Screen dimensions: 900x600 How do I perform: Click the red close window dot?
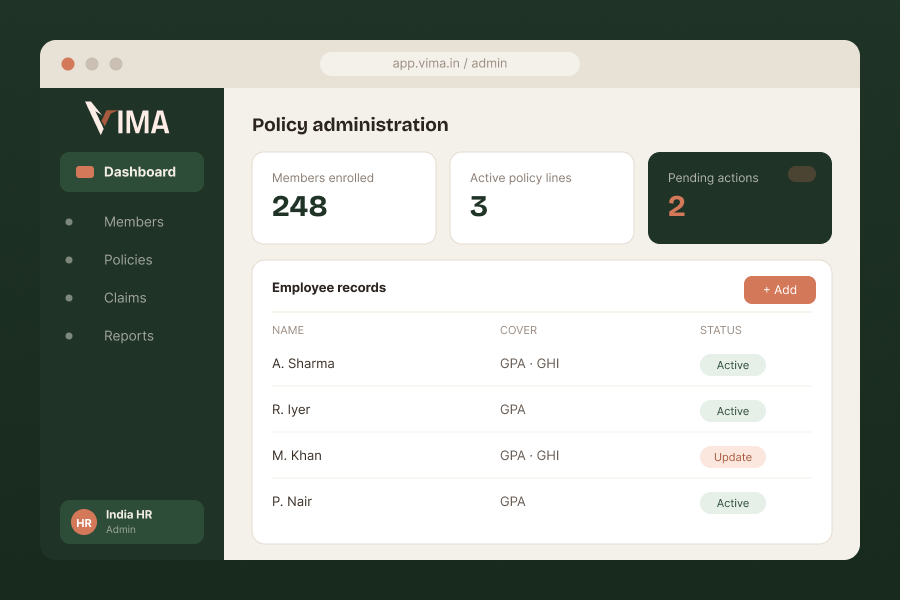(x=68, y=64)
